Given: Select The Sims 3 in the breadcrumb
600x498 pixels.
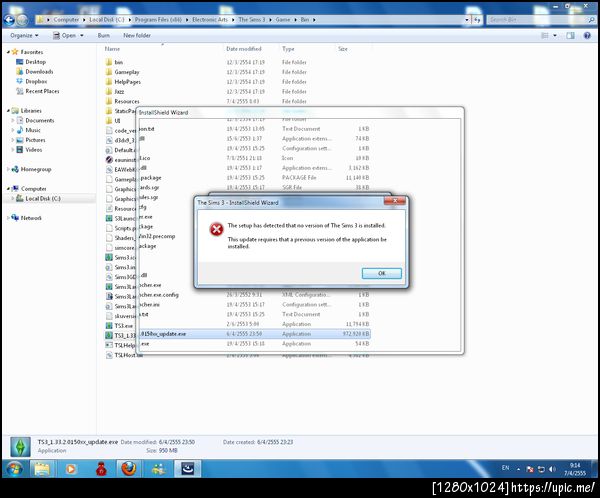Looking at the screenshot, I should [x=251, y=20].
